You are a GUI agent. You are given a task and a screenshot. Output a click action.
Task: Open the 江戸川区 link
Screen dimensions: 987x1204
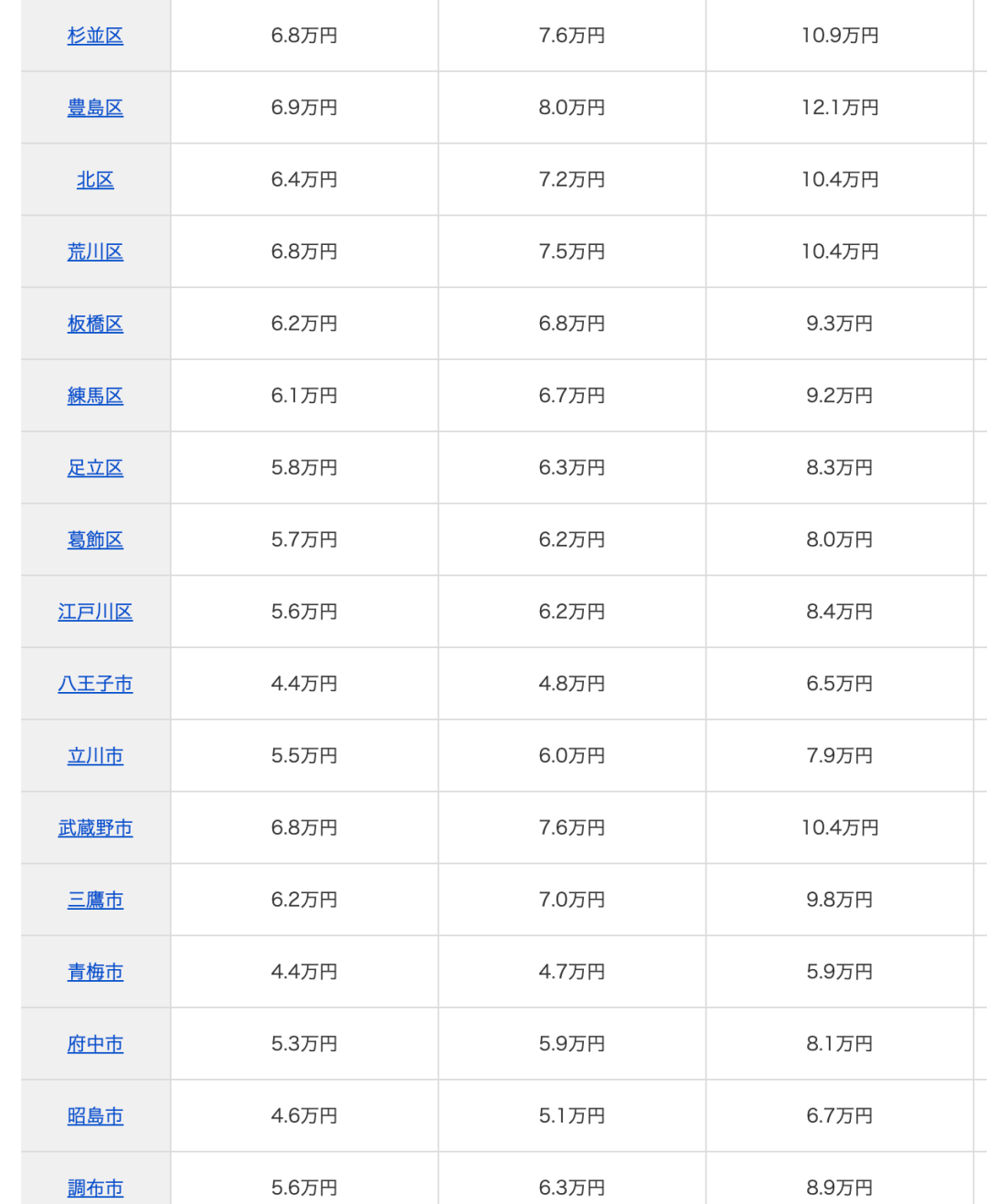[95, 612]
